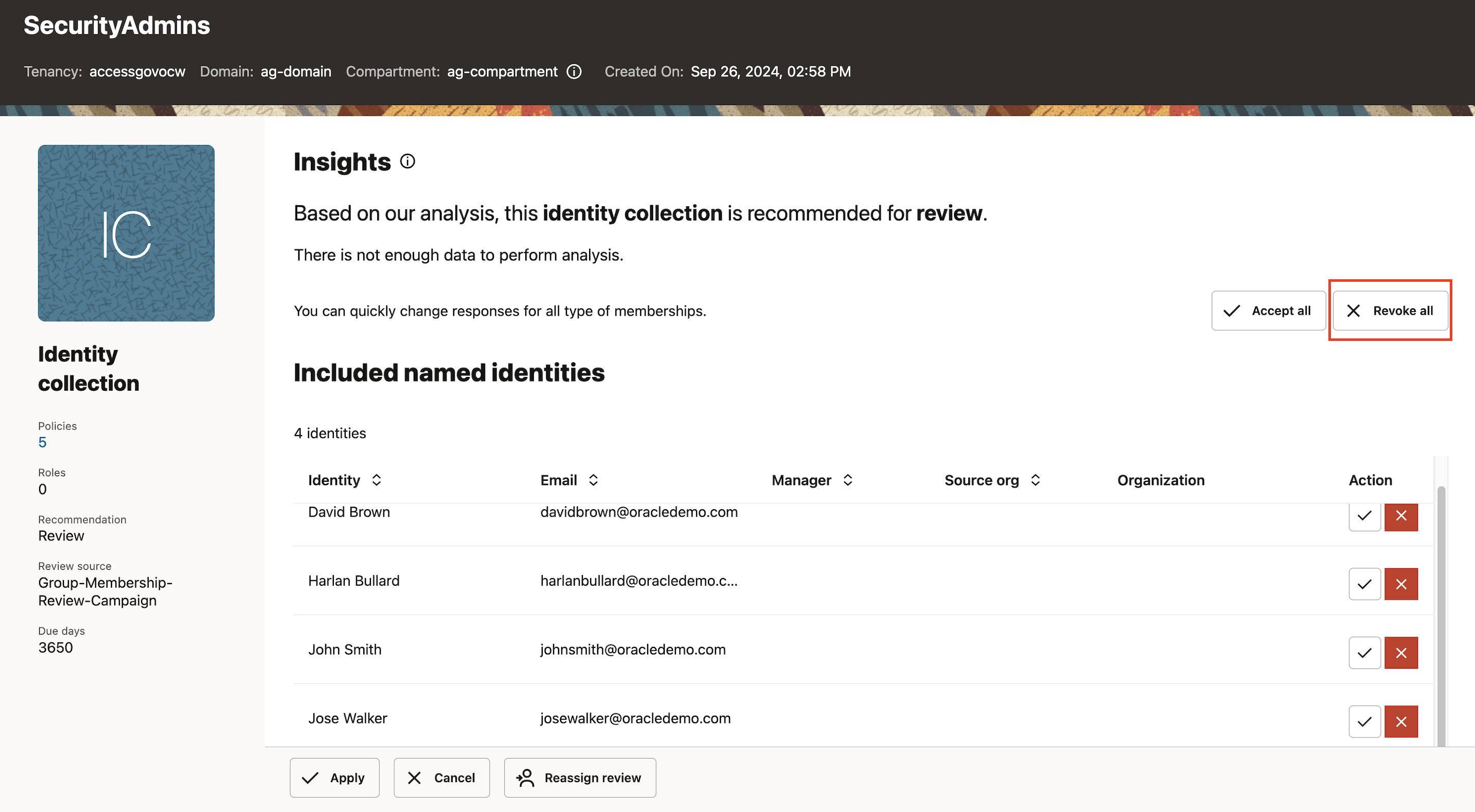This screenshot has width=1475, height=812.
Task: Cancel the review changes
Action: click(441, 778)
